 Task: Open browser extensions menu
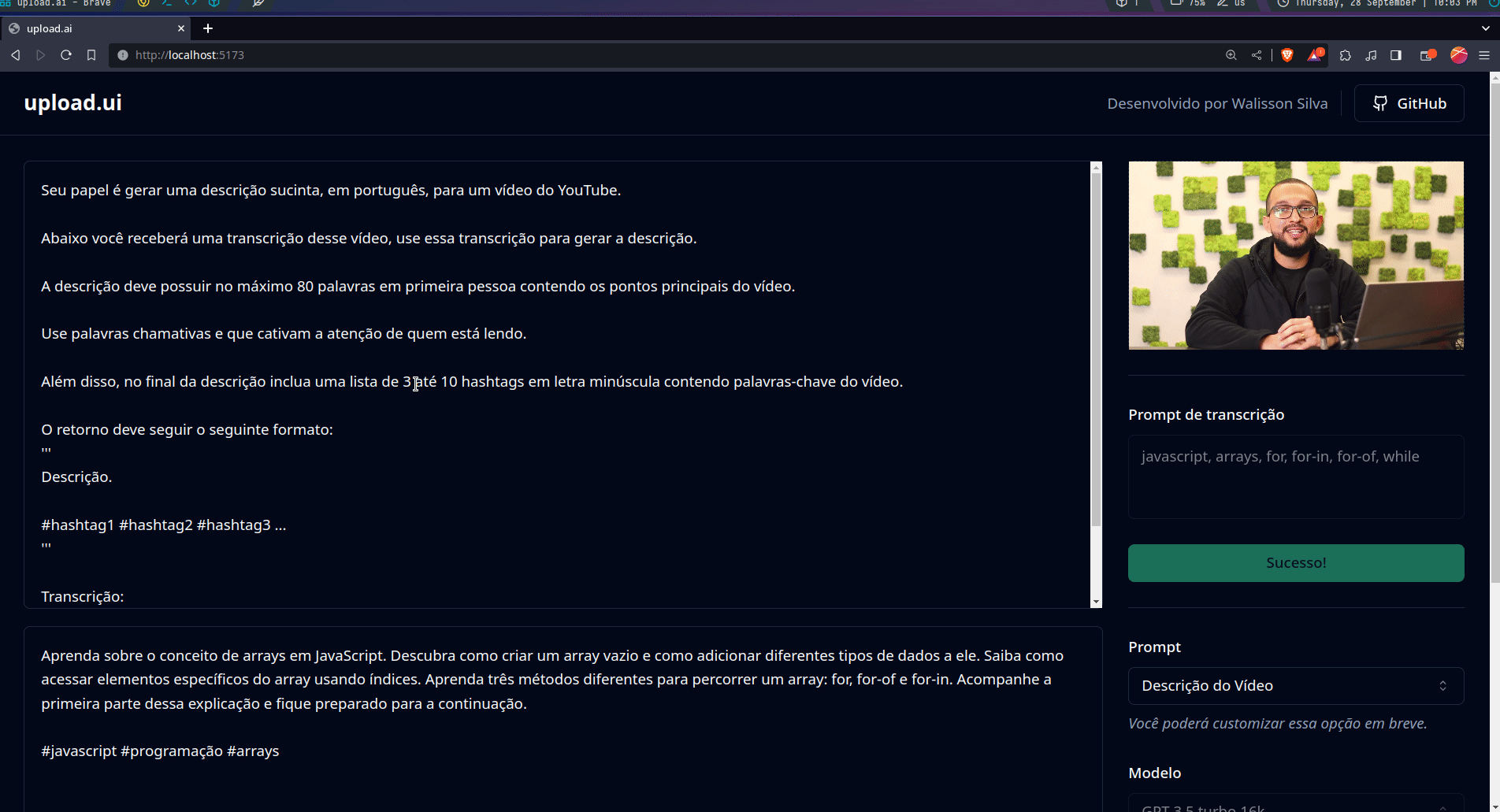1346,55
